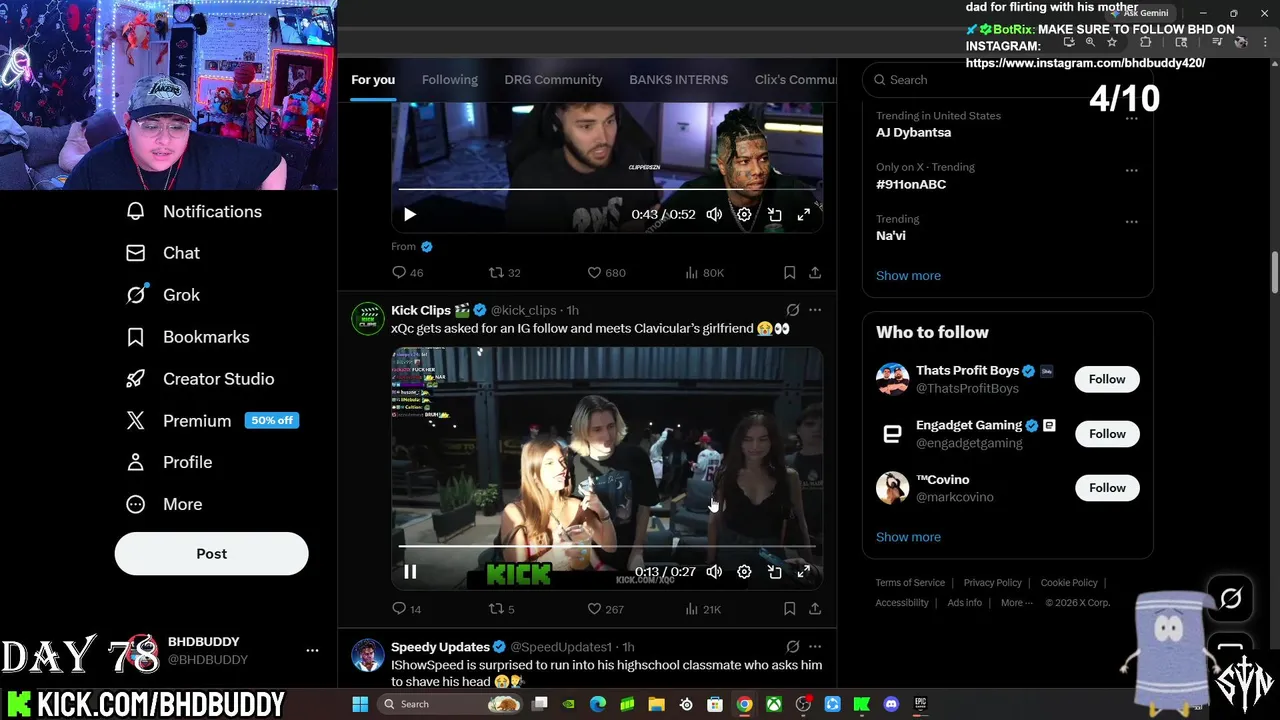1280x720 pixels.
Task: Click Grok icon on Kick Clips post
Action: coord(792,310)
